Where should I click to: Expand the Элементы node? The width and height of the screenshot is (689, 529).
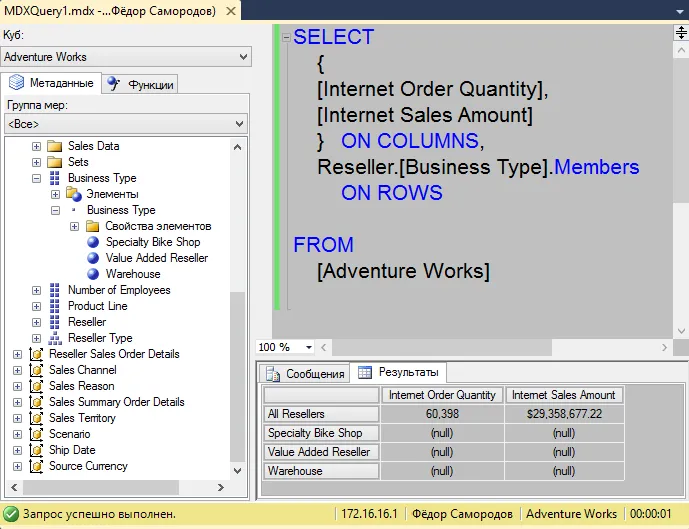click(55, 194)
